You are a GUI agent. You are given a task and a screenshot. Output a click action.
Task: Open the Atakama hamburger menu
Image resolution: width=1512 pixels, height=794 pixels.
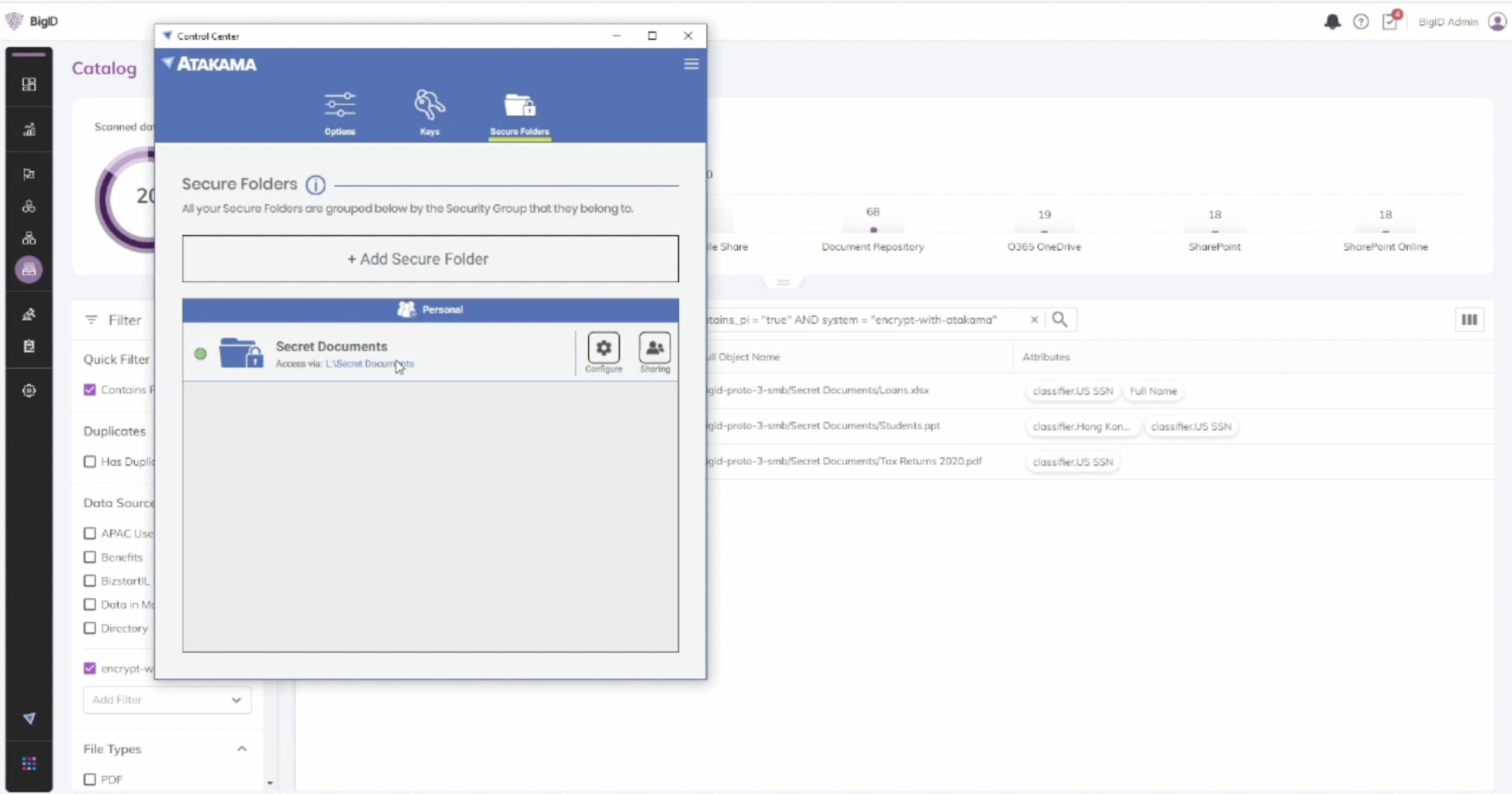[x=691, y=64]
